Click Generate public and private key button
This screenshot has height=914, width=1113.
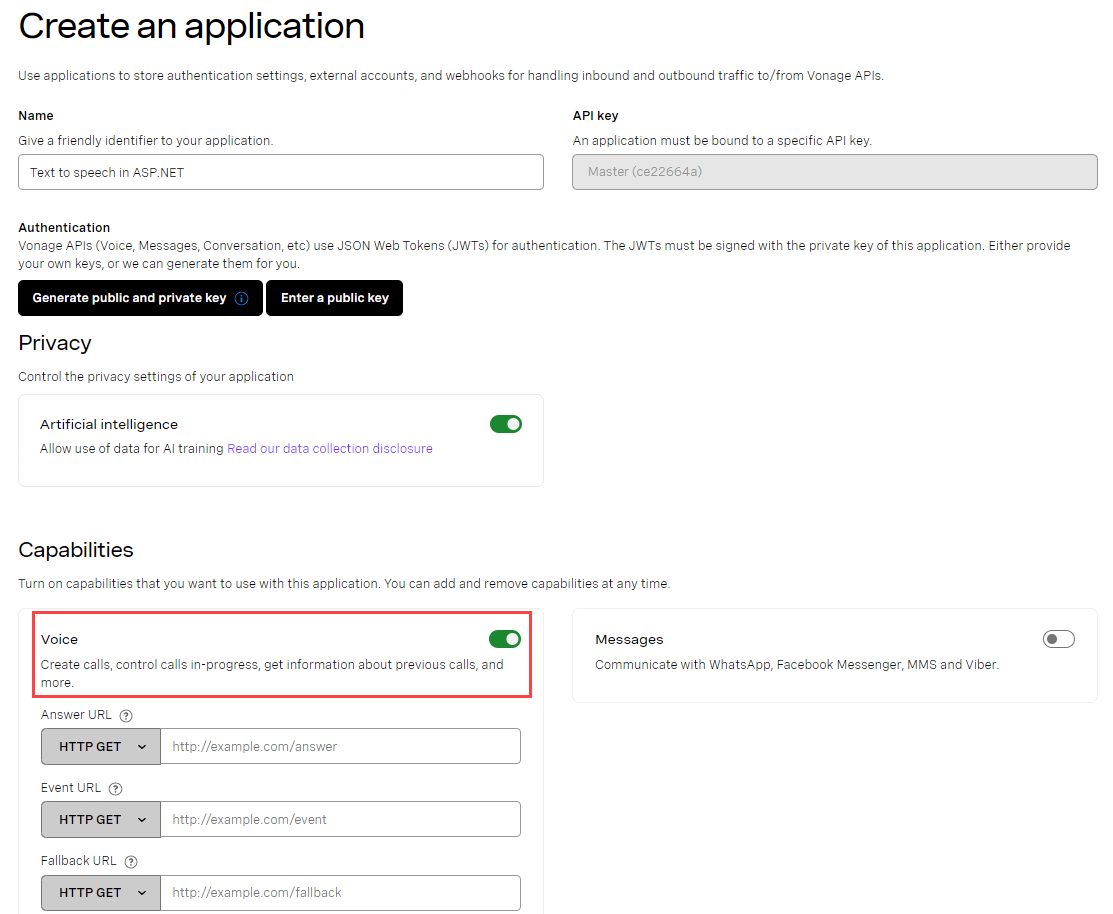pos(141,298)
